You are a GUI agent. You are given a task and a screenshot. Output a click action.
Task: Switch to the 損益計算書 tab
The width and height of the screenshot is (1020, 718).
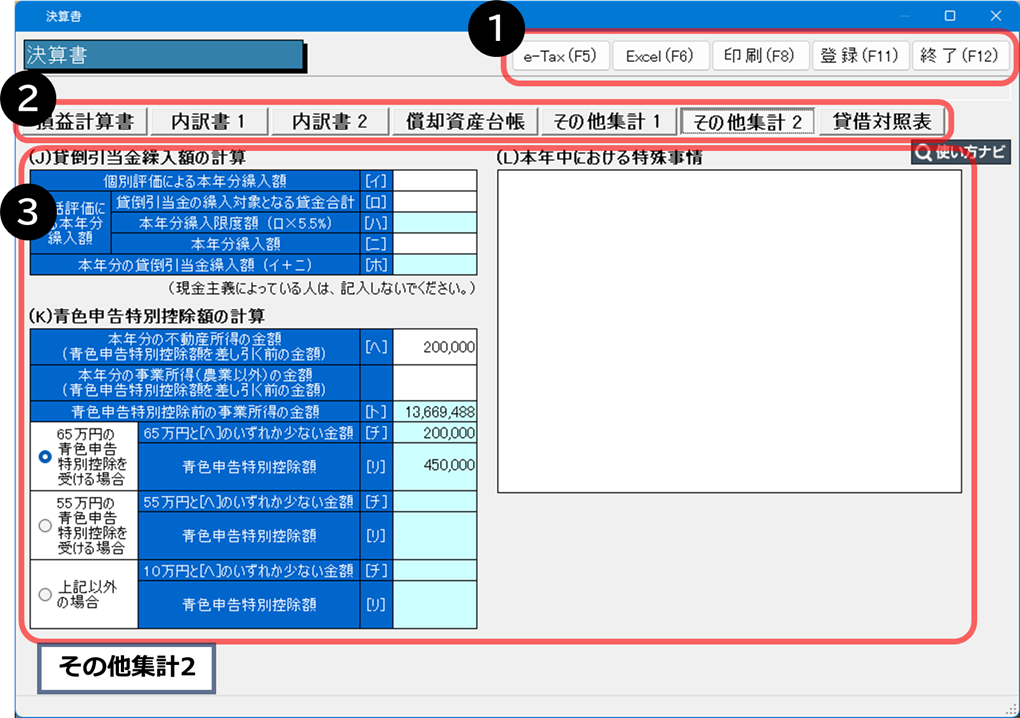tap(84, 122)
